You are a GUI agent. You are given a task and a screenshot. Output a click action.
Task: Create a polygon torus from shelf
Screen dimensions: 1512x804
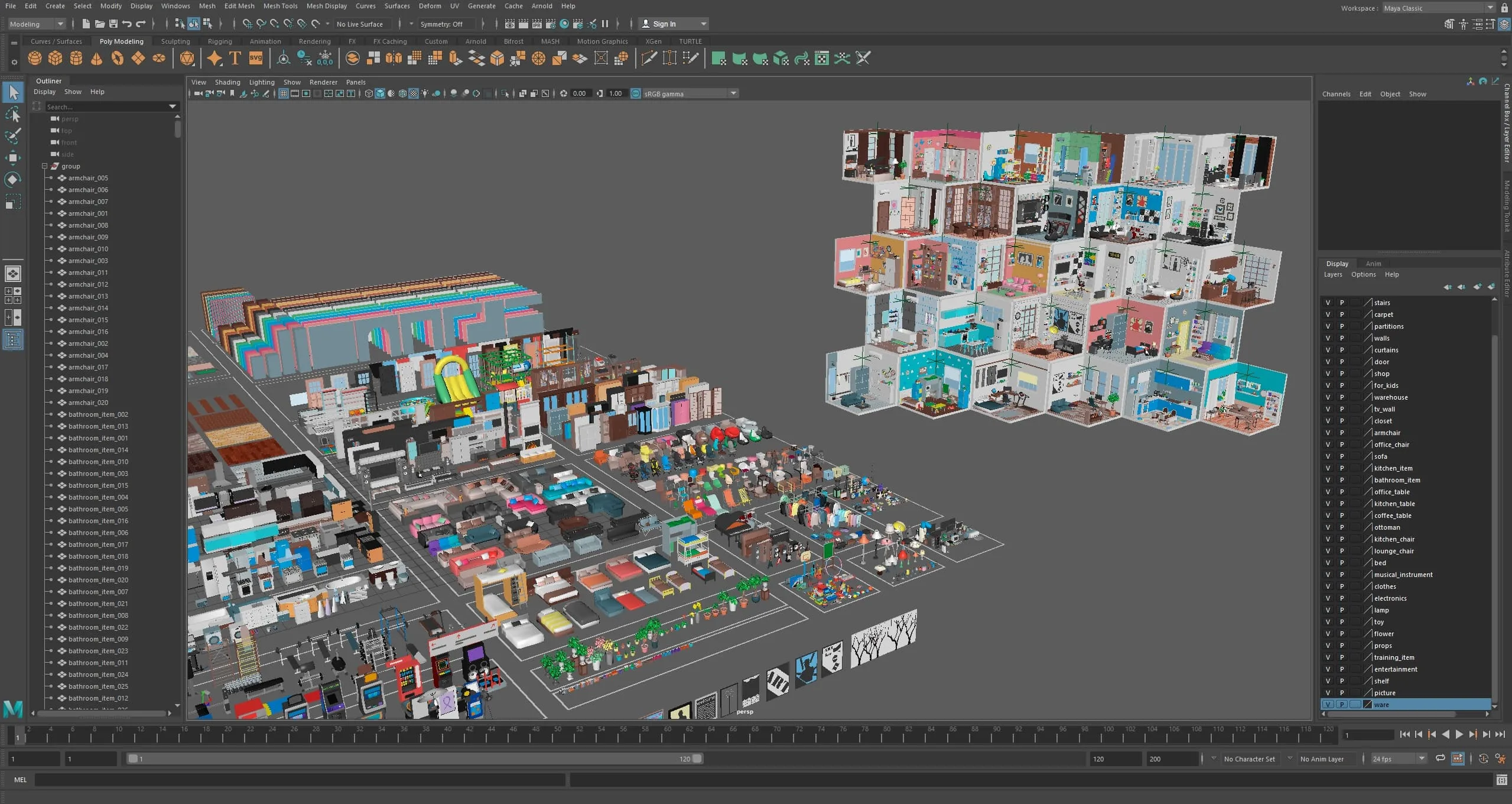point(118,58)
